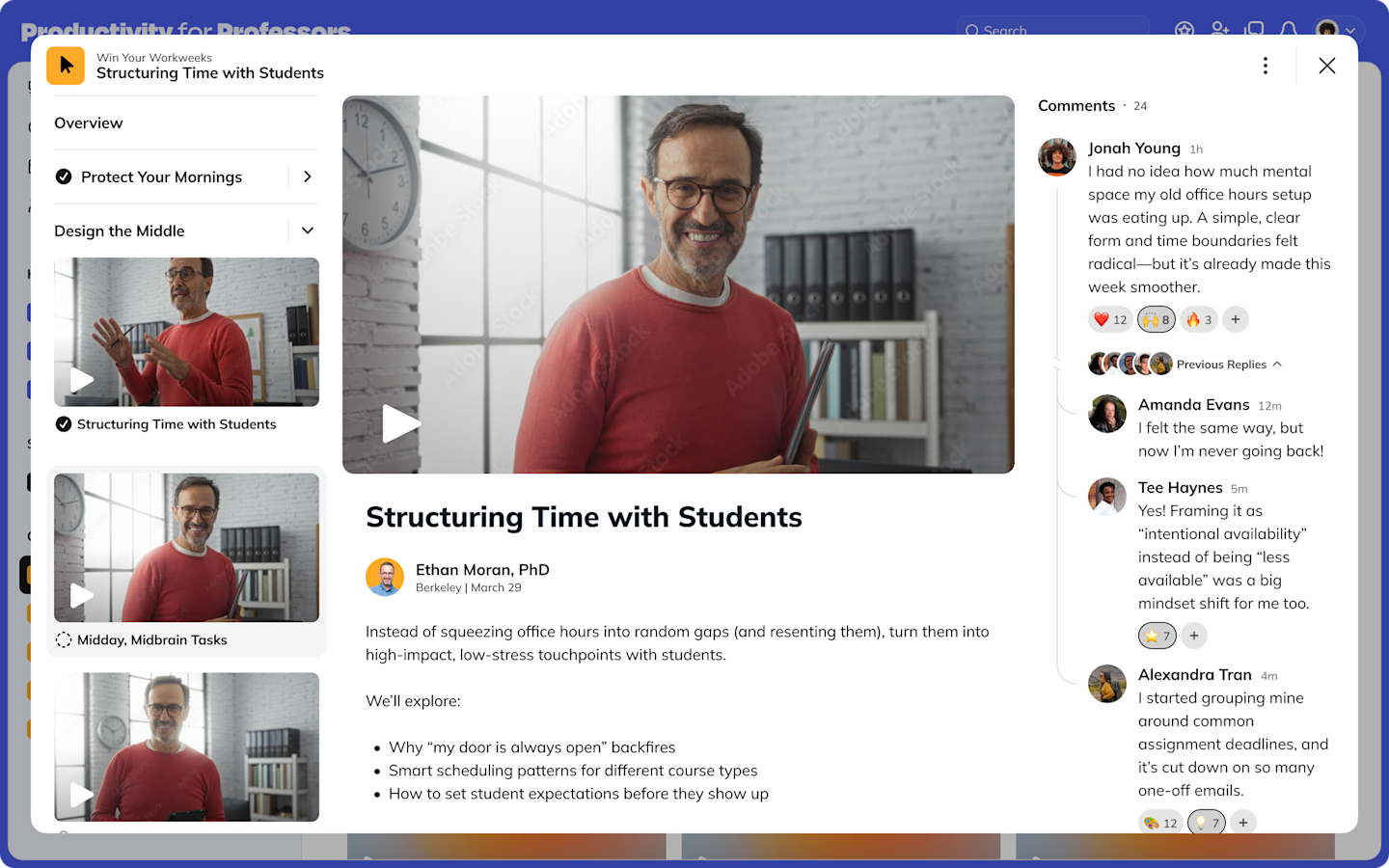
Task: Open the three-dot options menu
Action: click(x=1266, y=66)
